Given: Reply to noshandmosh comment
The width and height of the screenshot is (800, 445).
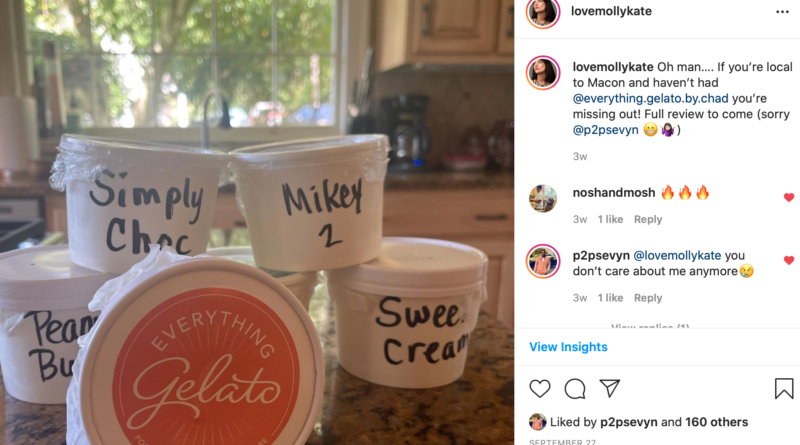Looking at the screenshot, I should tap(648, 219).
